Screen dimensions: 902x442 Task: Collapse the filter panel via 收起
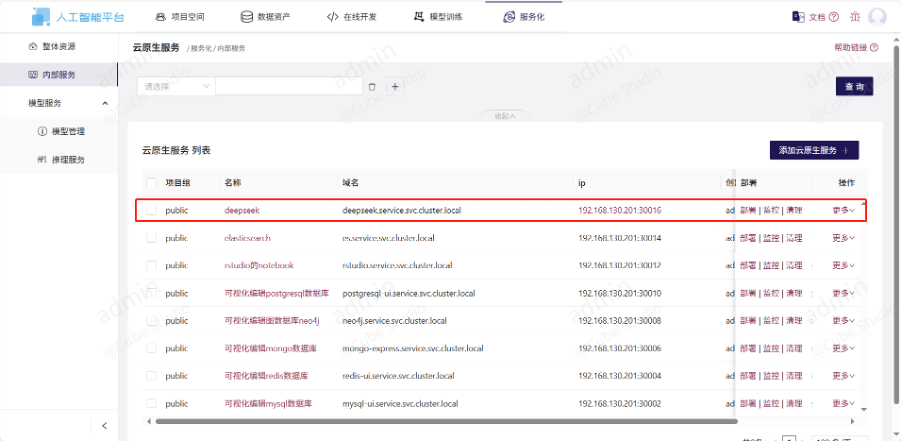coord(506,116)
